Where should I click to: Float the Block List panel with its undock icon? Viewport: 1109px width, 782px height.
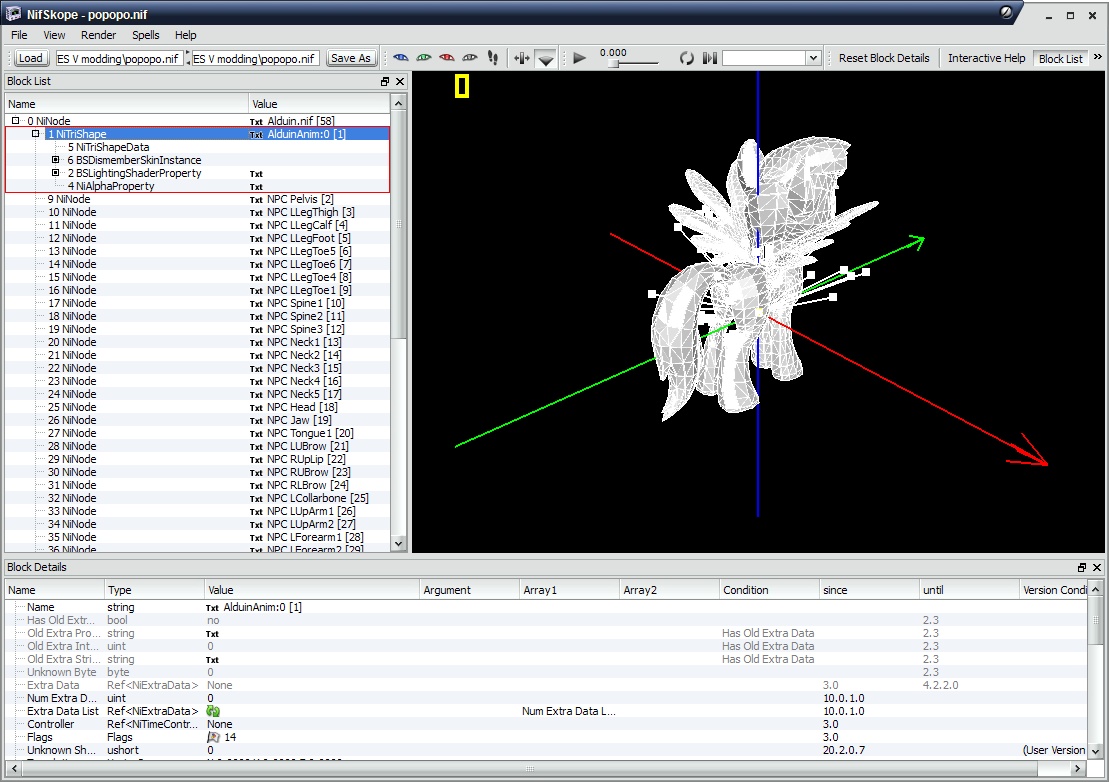(x=385, y=81)
